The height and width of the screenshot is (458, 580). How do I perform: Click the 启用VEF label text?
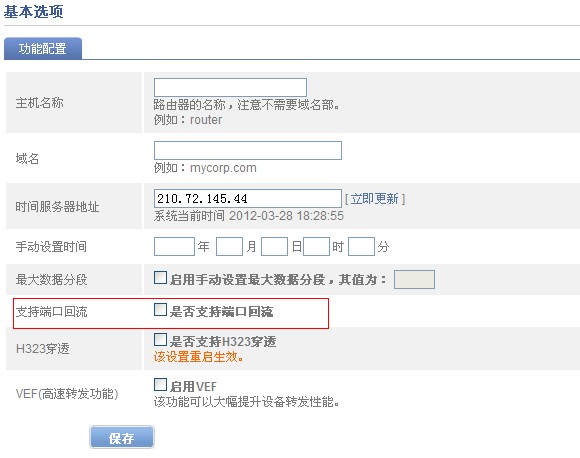(193, 387)
